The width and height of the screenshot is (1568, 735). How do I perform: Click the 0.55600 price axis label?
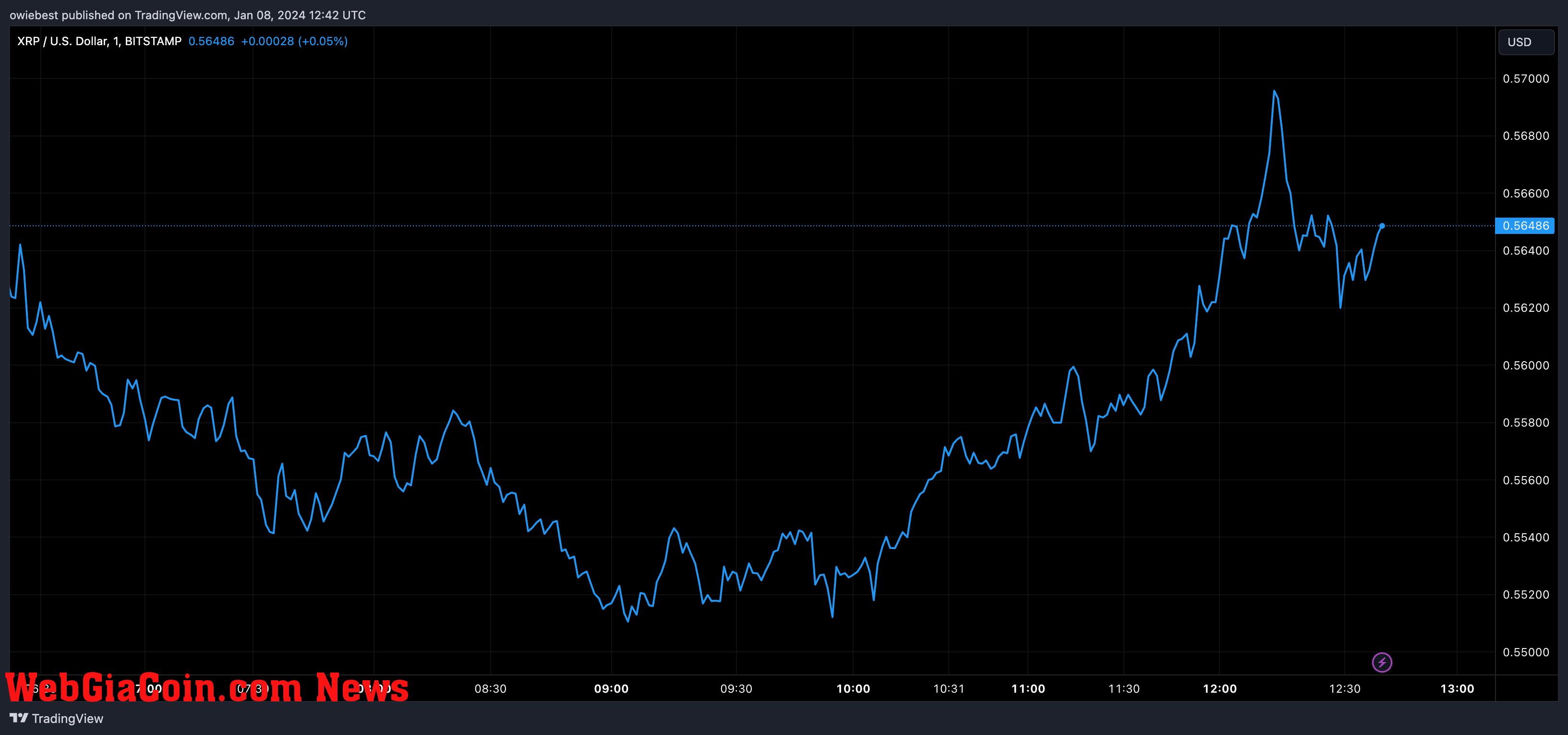coord(1526,480)
